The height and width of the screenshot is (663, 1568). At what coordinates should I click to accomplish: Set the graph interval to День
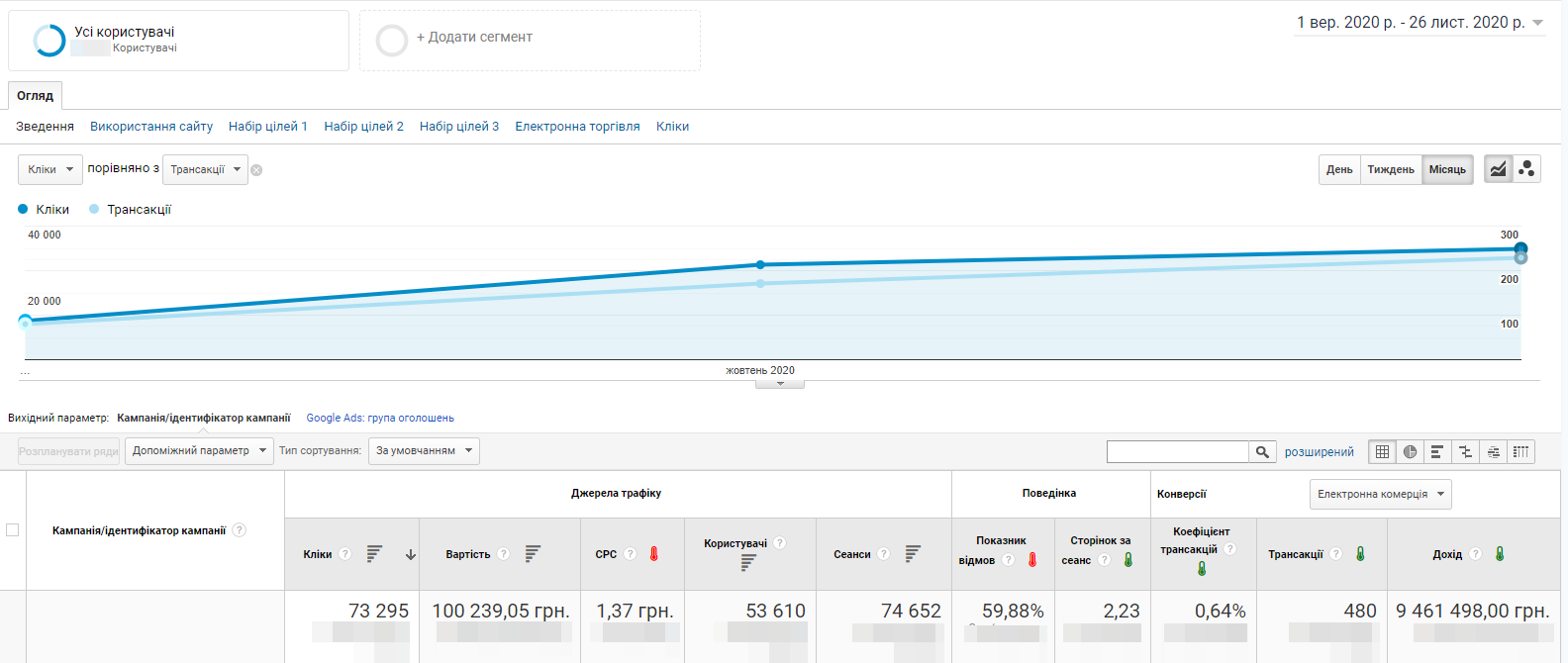pyautogui.click(x=1339, y=169)
